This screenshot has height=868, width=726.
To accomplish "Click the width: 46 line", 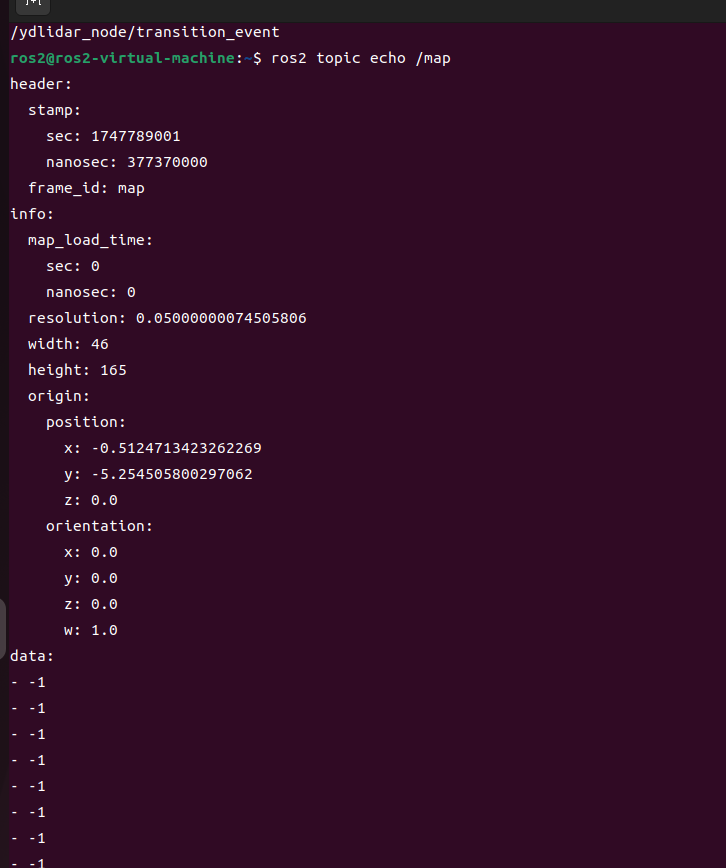I will coord(68,344).
